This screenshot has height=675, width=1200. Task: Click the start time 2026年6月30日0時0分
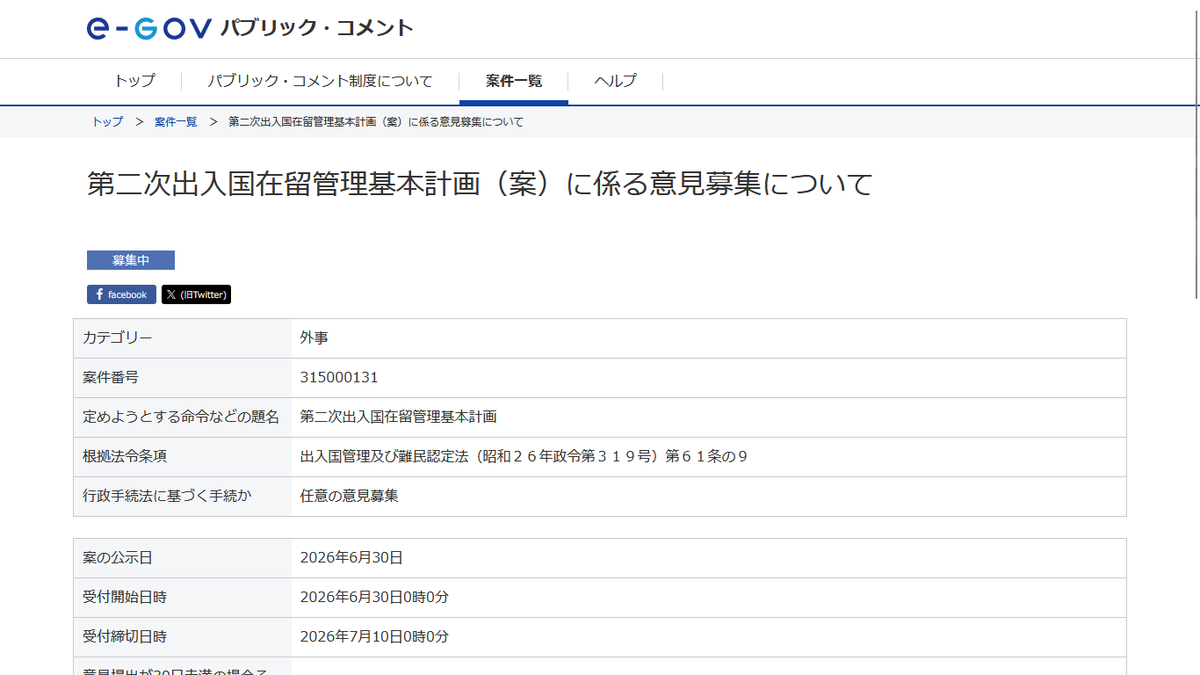374,597
